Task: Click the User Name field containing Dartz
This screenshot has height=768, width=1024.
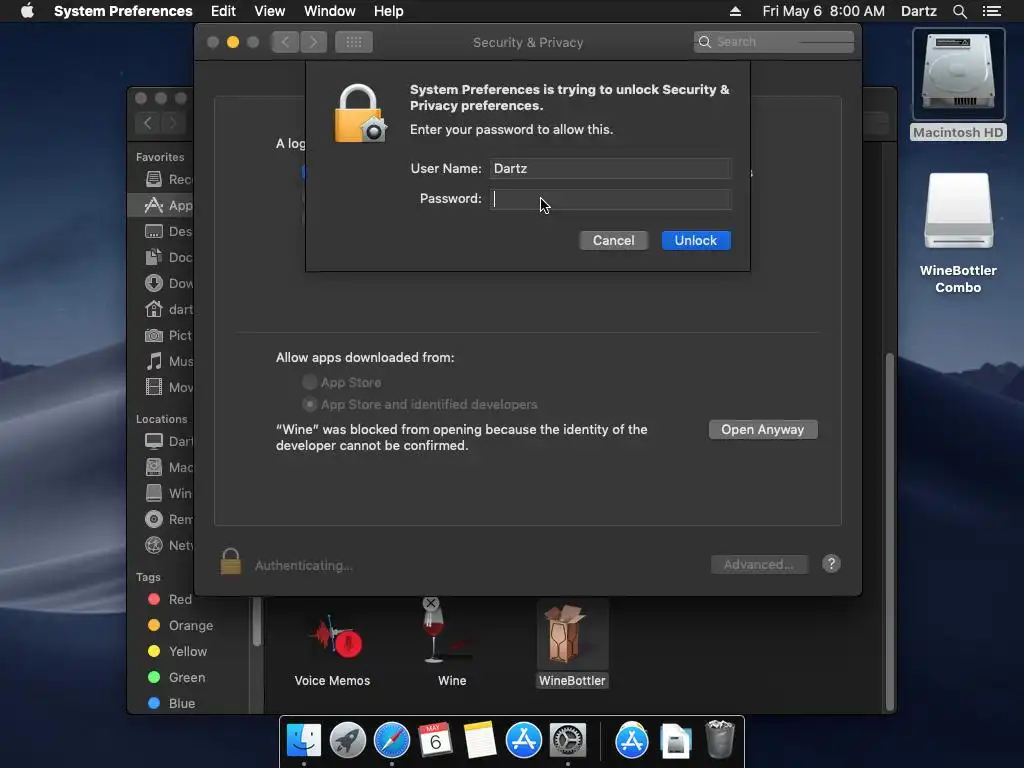Action: [x=611, y=168]
